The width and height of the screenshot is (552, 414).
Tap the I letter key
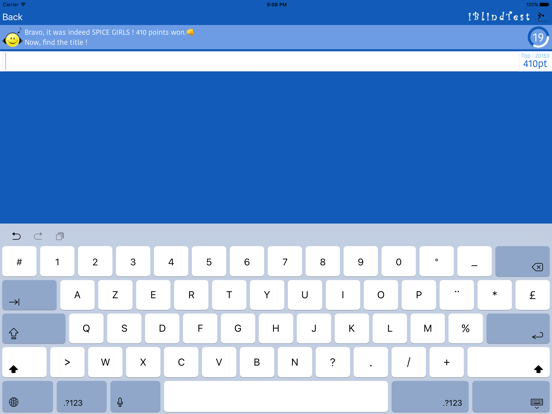pyautogui.click(x=343, y=295)
